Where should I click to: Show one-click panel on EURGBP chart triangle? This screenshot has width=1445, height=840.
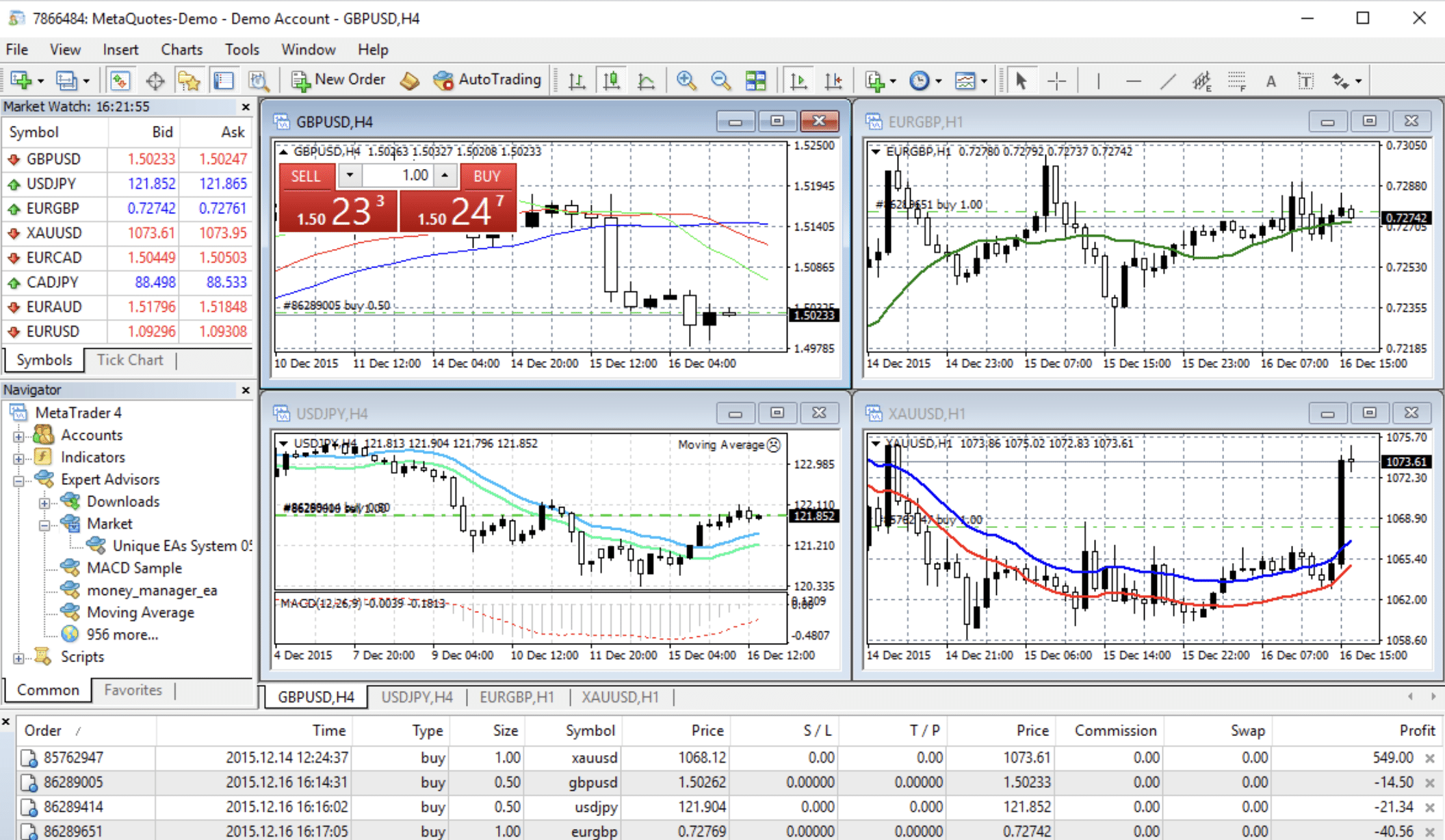tap(876, 152)
